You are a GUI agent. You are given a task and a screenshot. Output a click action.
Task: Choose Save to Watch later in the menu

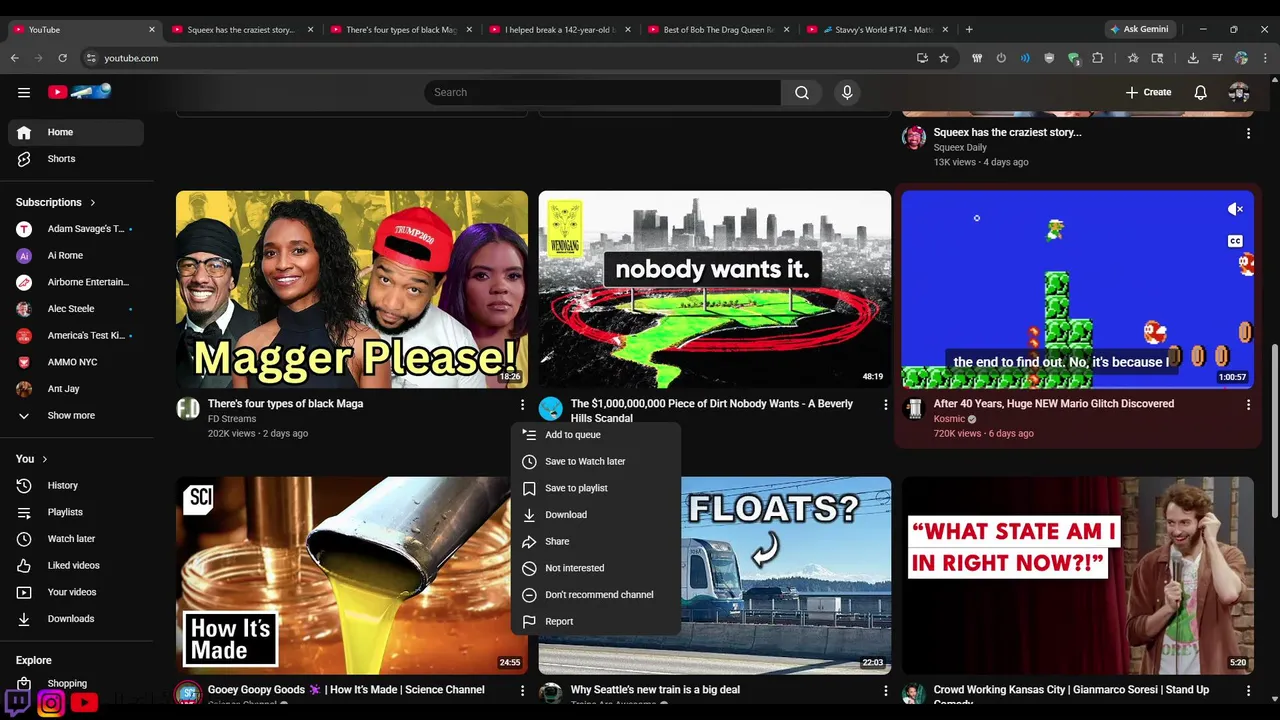[x=596, y=462]
